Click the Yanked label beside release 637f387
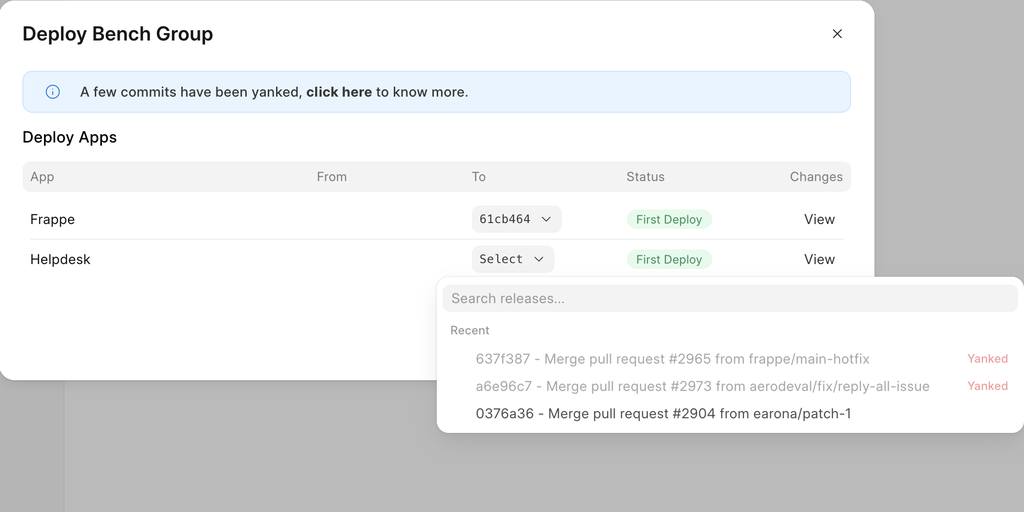Screen dimensions: 1024x512 (987, 359)
